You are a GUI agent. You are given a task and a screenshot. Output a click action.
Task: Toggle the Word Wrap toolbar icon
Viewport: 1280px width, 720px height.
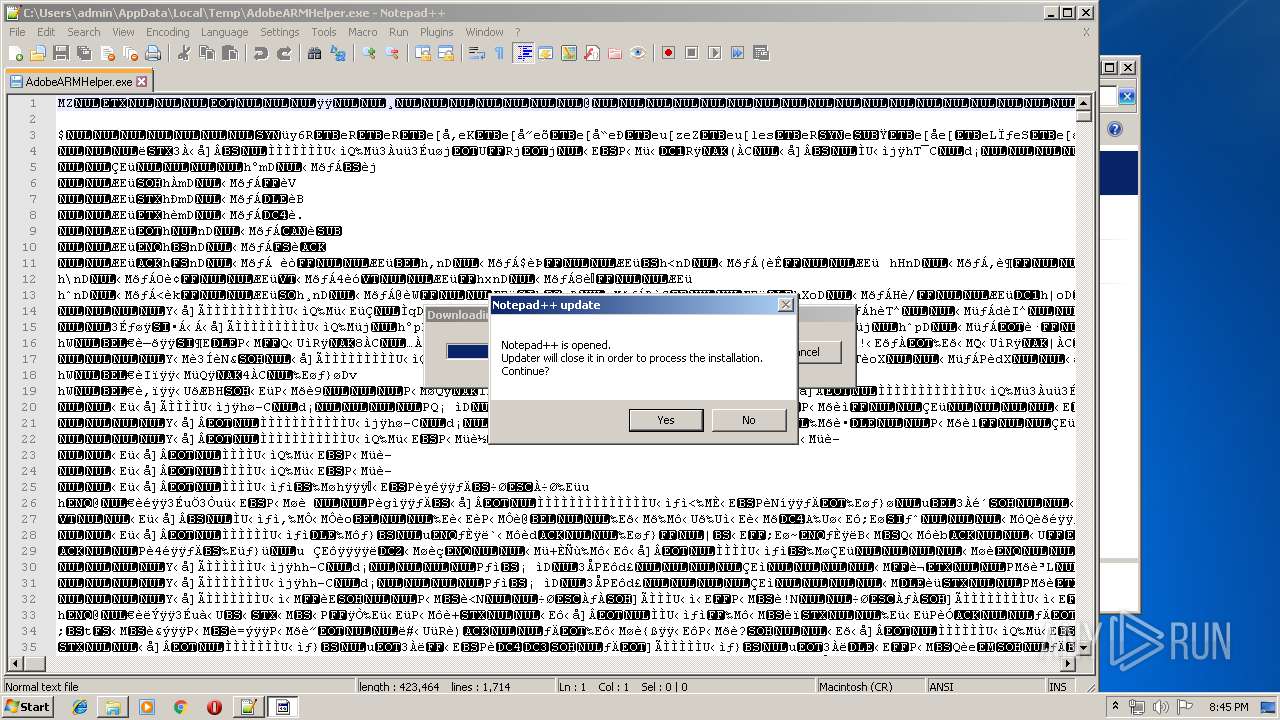click(476, 53)
